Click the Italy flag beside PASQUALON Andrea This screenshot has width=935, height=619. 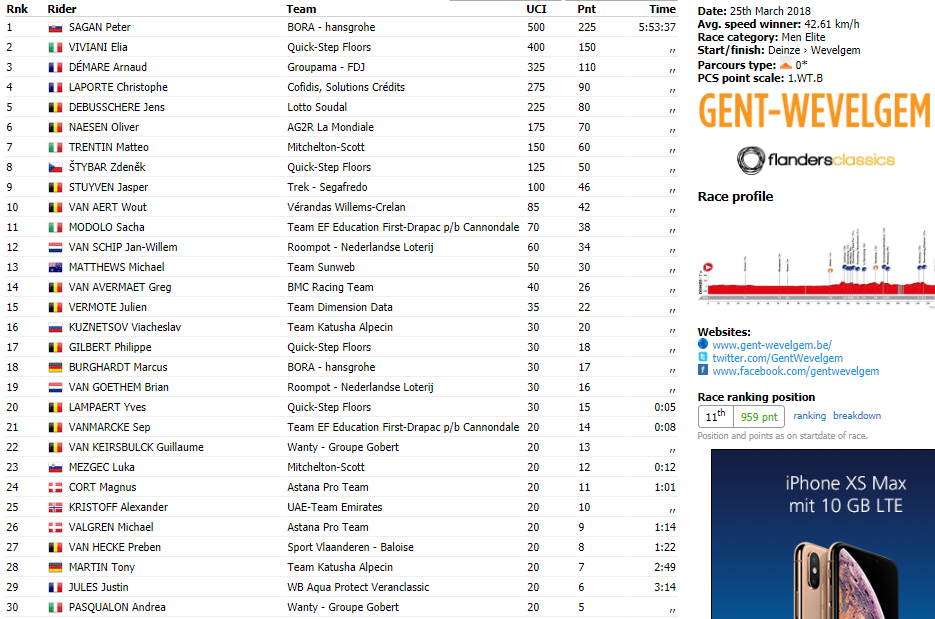tap(55, 608)
